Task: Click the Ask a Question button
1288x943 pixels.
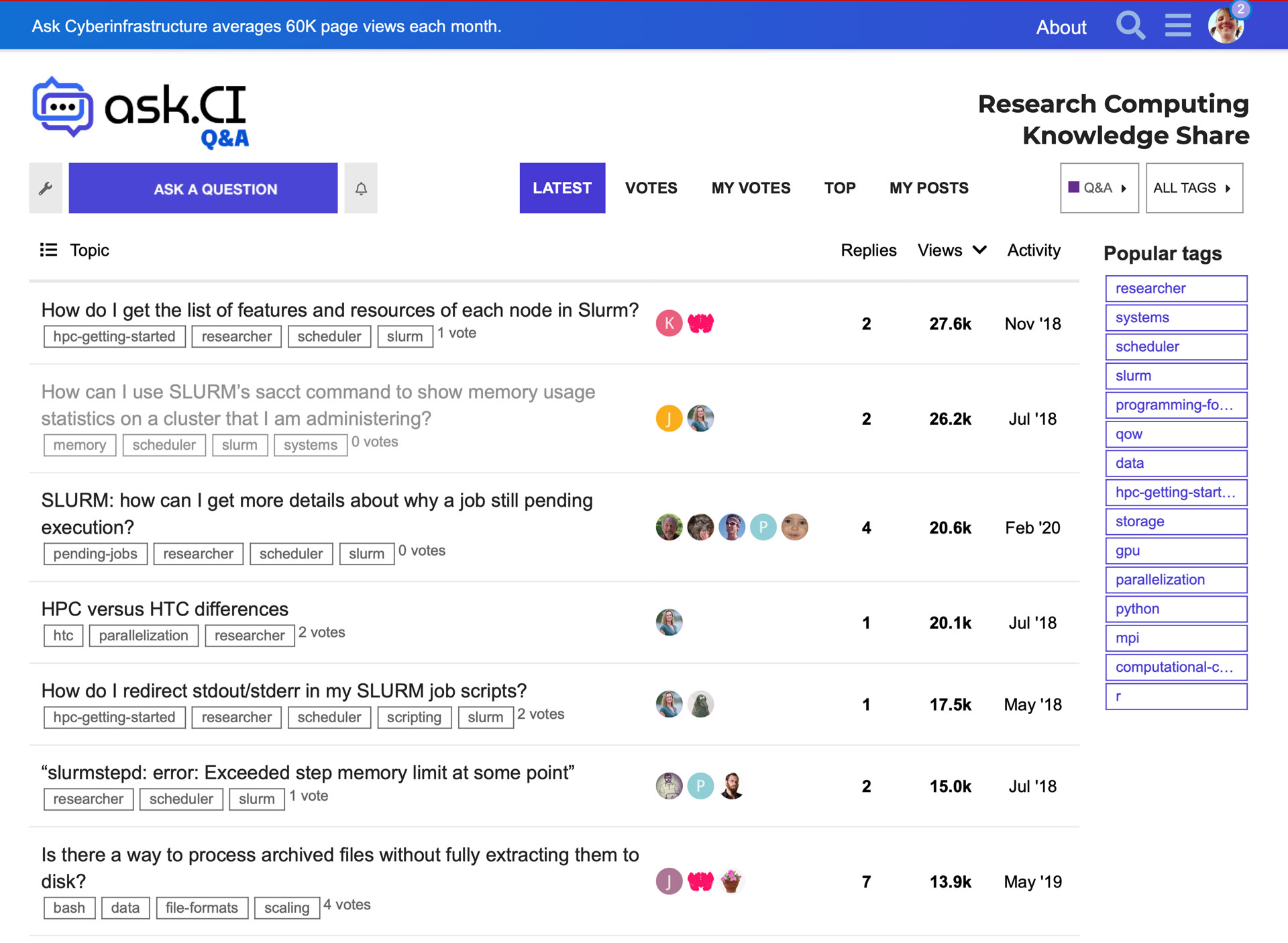Action: tap(203, 189)
